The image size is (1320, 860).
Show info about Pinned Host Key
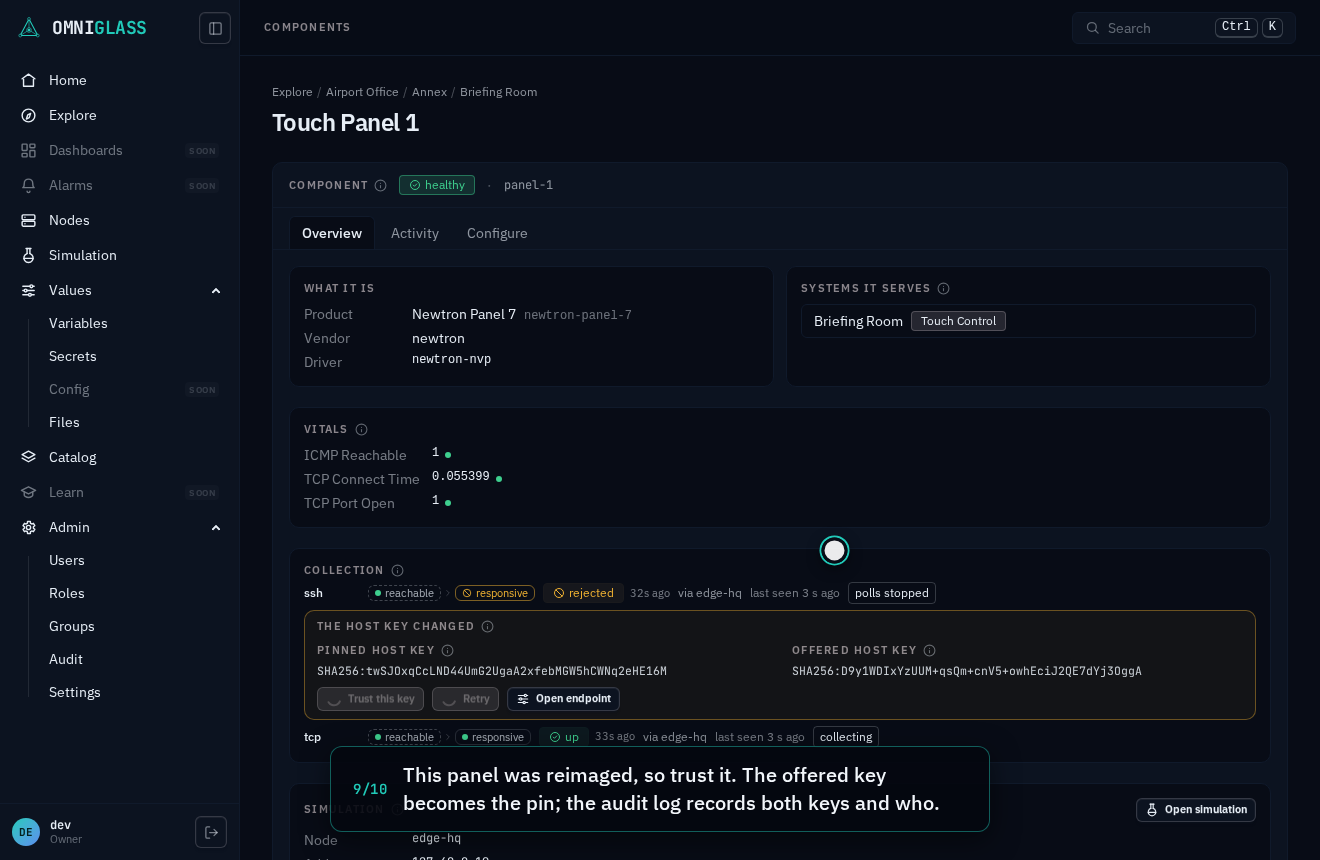click(447, 650)
